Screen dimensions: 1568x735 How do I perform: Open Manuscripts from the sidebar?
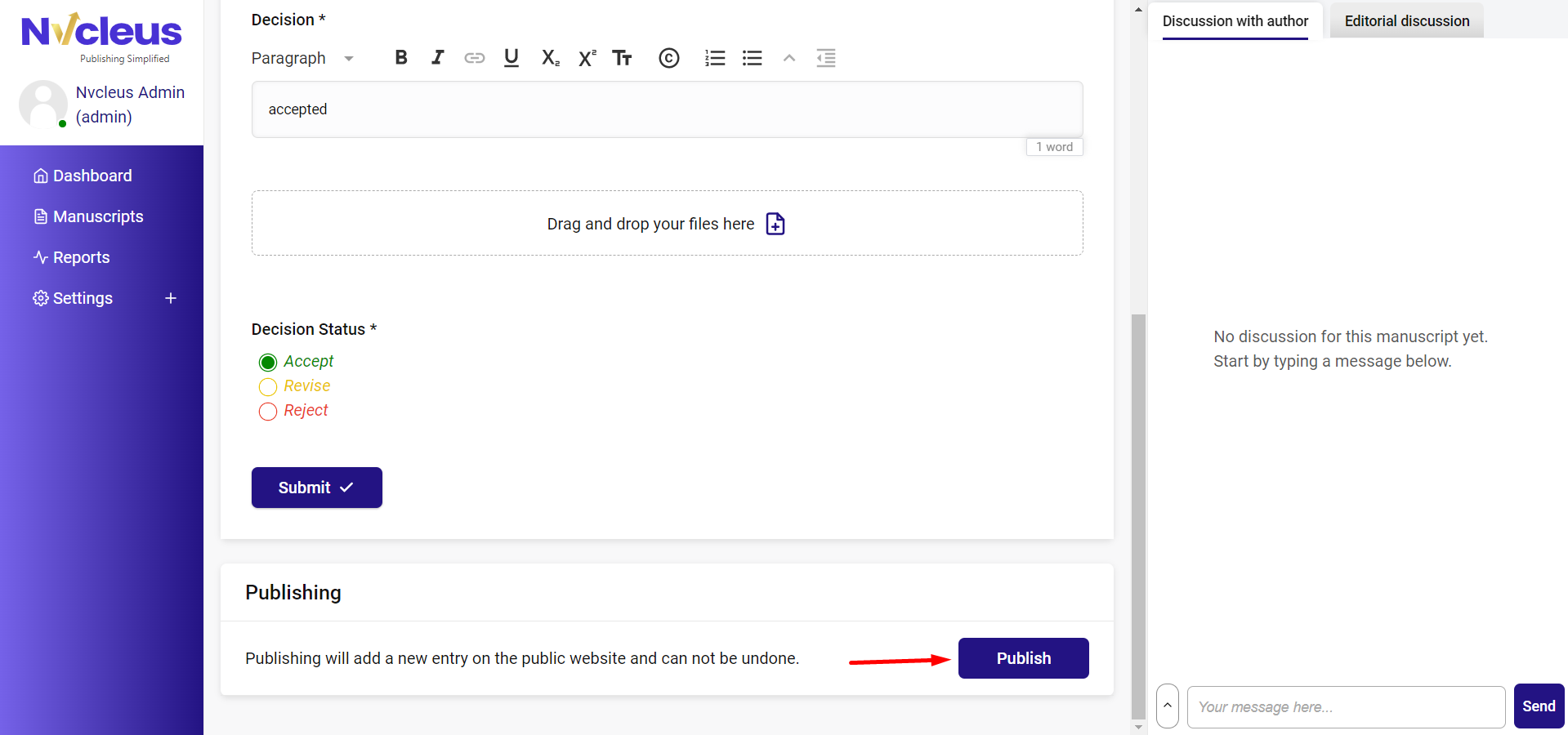point(98,216)
